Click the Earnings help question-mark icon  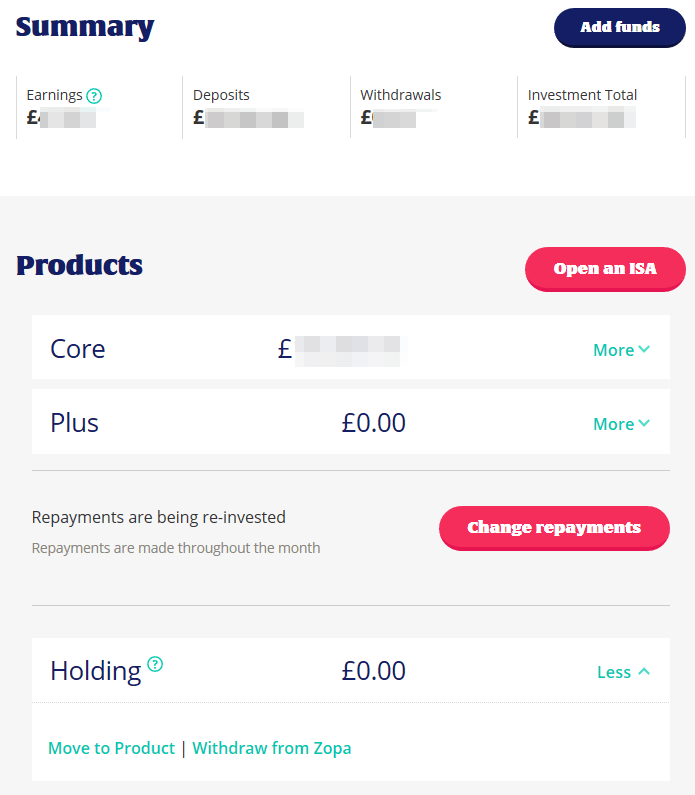pyautogui.click(x=94, y=96)
